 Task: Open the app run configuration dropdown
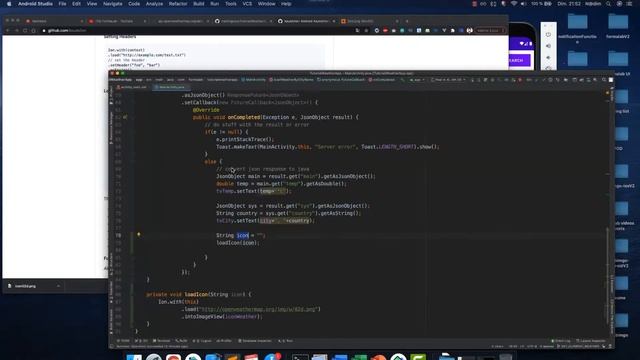[417, 80]
